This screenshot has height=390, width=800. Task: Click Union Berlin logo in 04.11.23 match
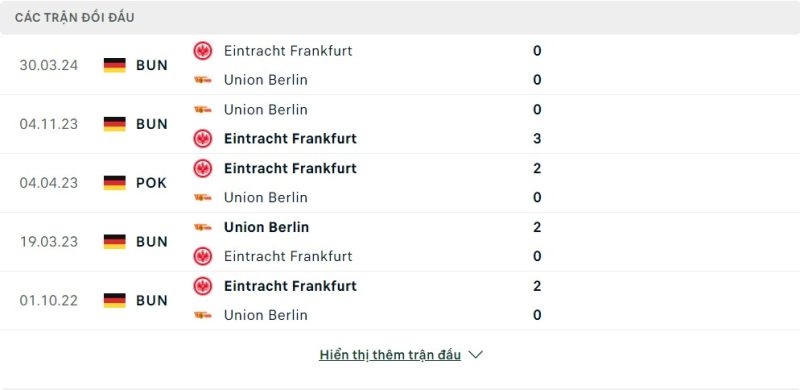pyautogui.click(x=203, y=109)
